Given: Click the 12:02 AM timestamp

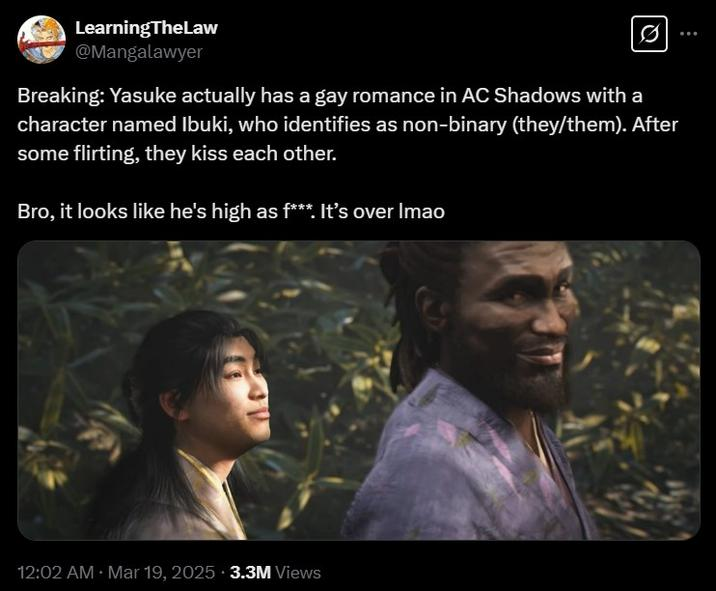Looking at the screenshot, I should [x=55, y=572].
